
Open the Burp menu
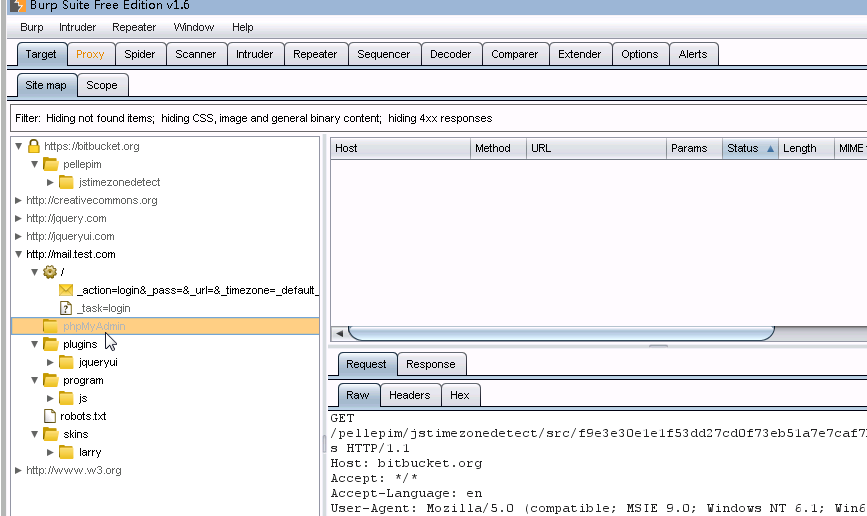click(x=32, y=27)
